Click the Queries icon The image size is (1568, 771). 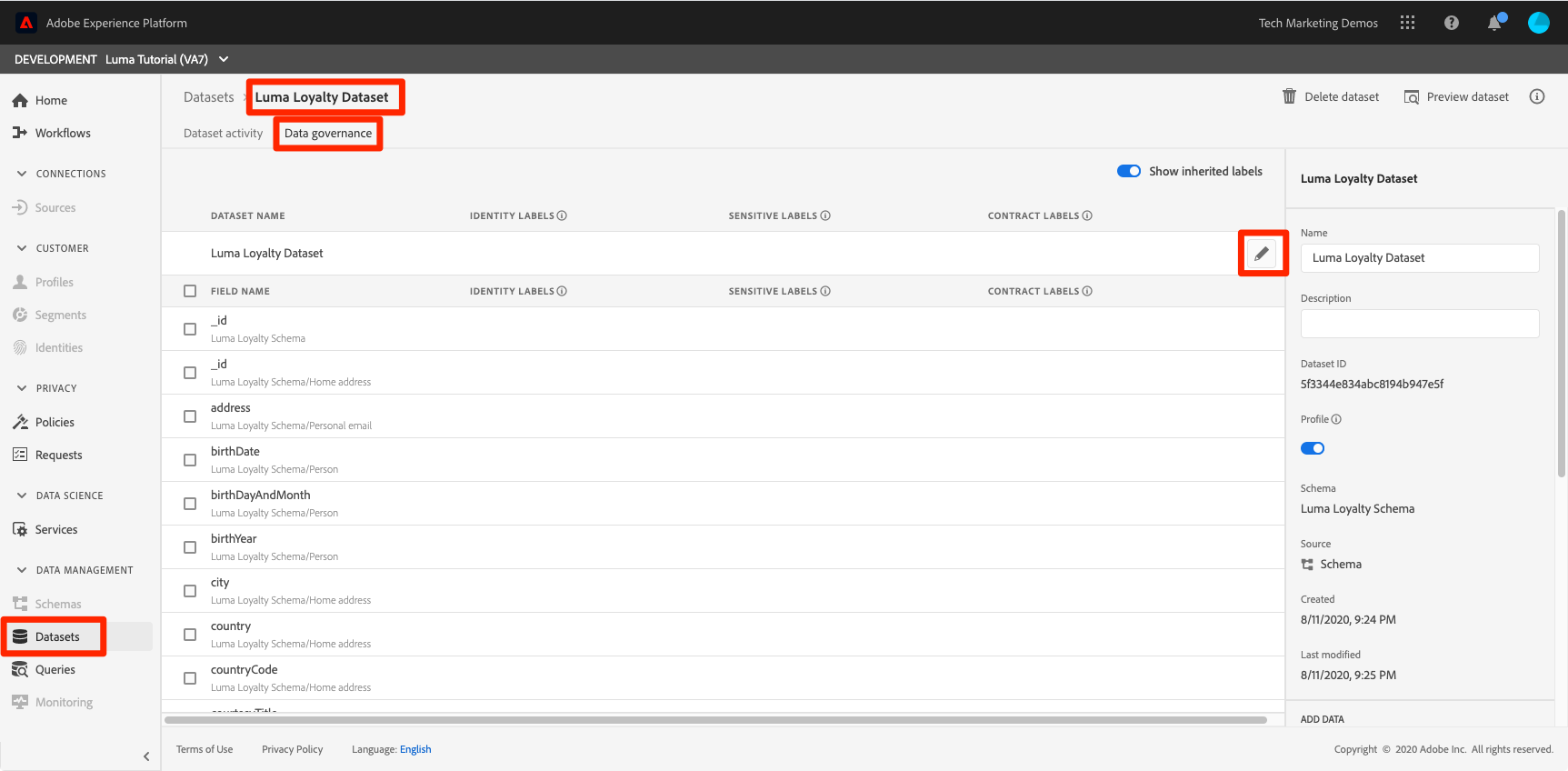click(20, 669)
